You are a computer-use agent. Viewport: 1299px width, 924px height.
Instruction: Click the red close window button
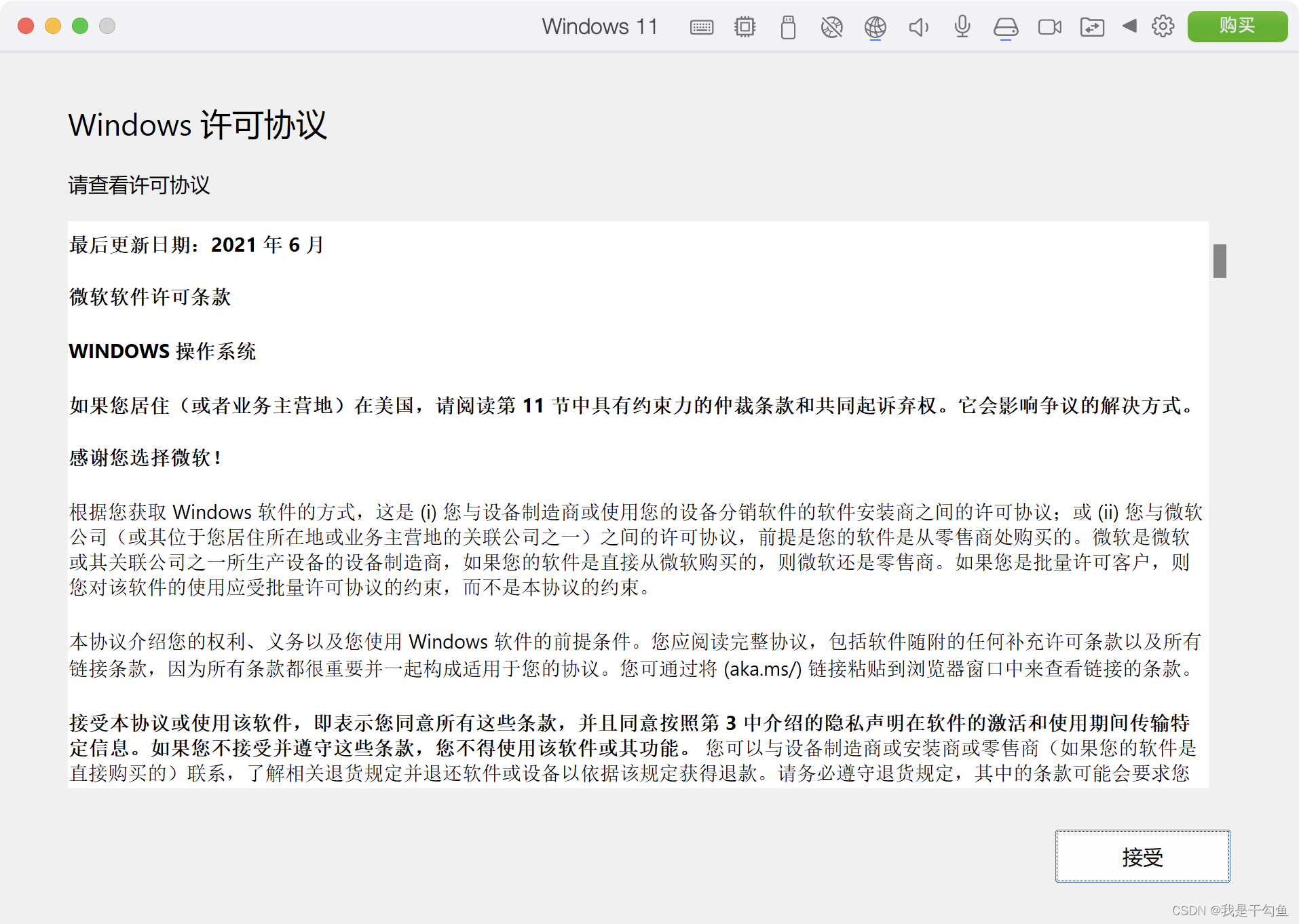[x=26, y=26]
